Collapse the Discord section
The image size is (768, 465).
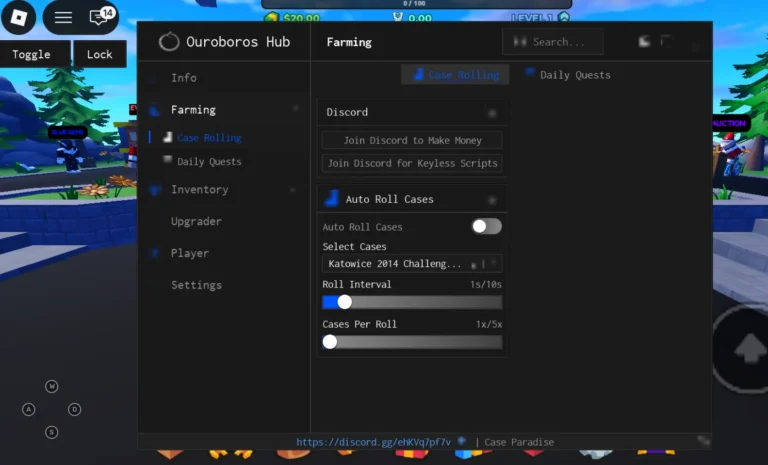click(x=492, y=113)
